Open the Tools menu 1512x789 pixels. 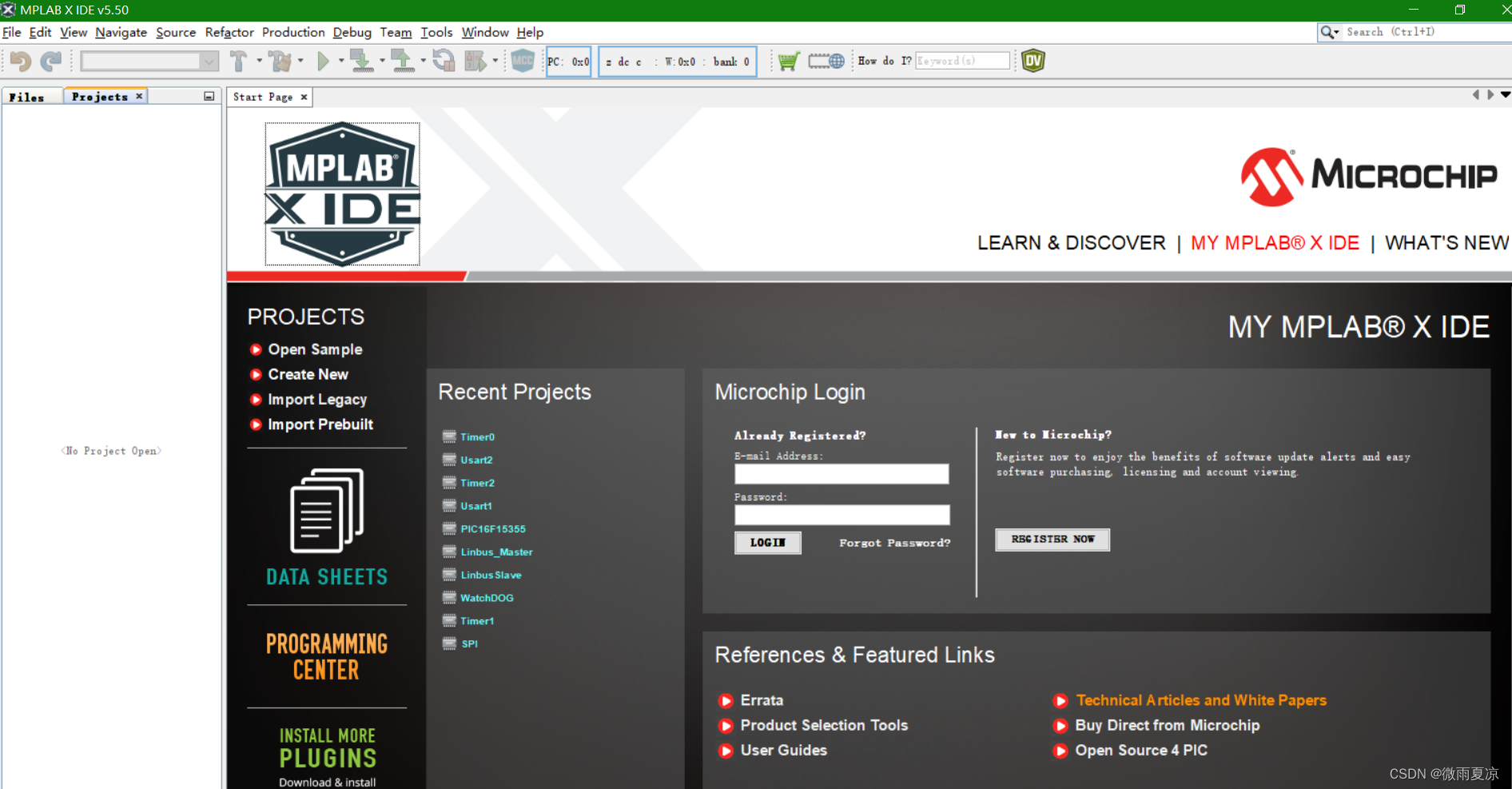436,32
